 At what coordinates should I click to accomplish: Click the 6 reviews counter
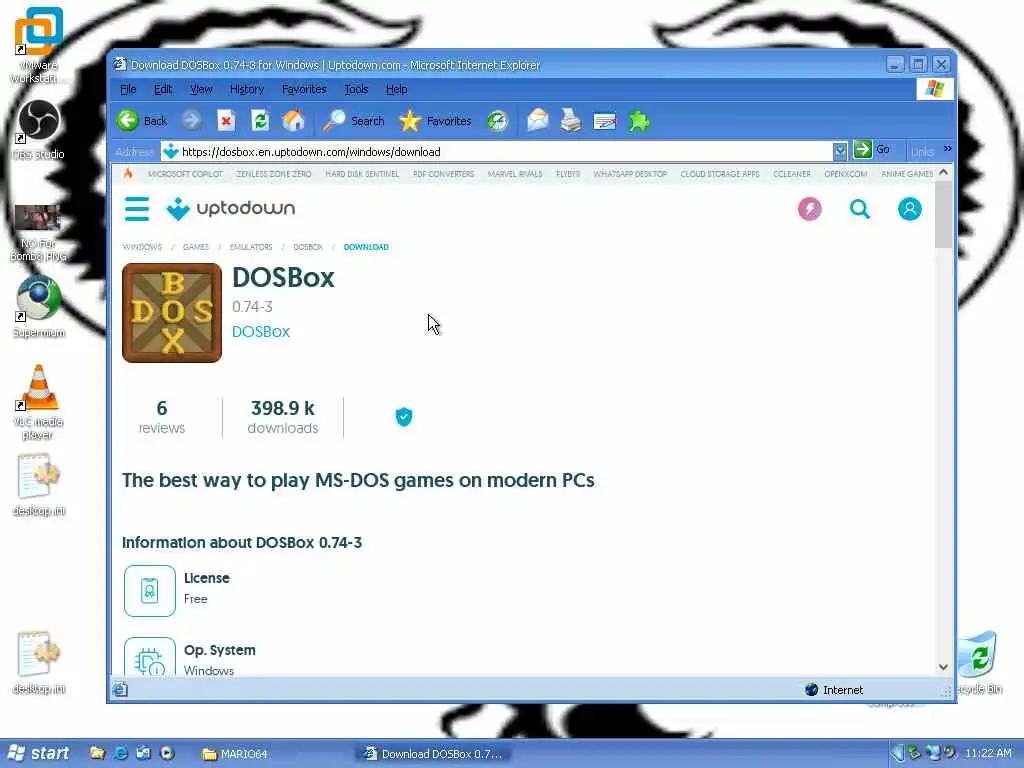(162, 417)
